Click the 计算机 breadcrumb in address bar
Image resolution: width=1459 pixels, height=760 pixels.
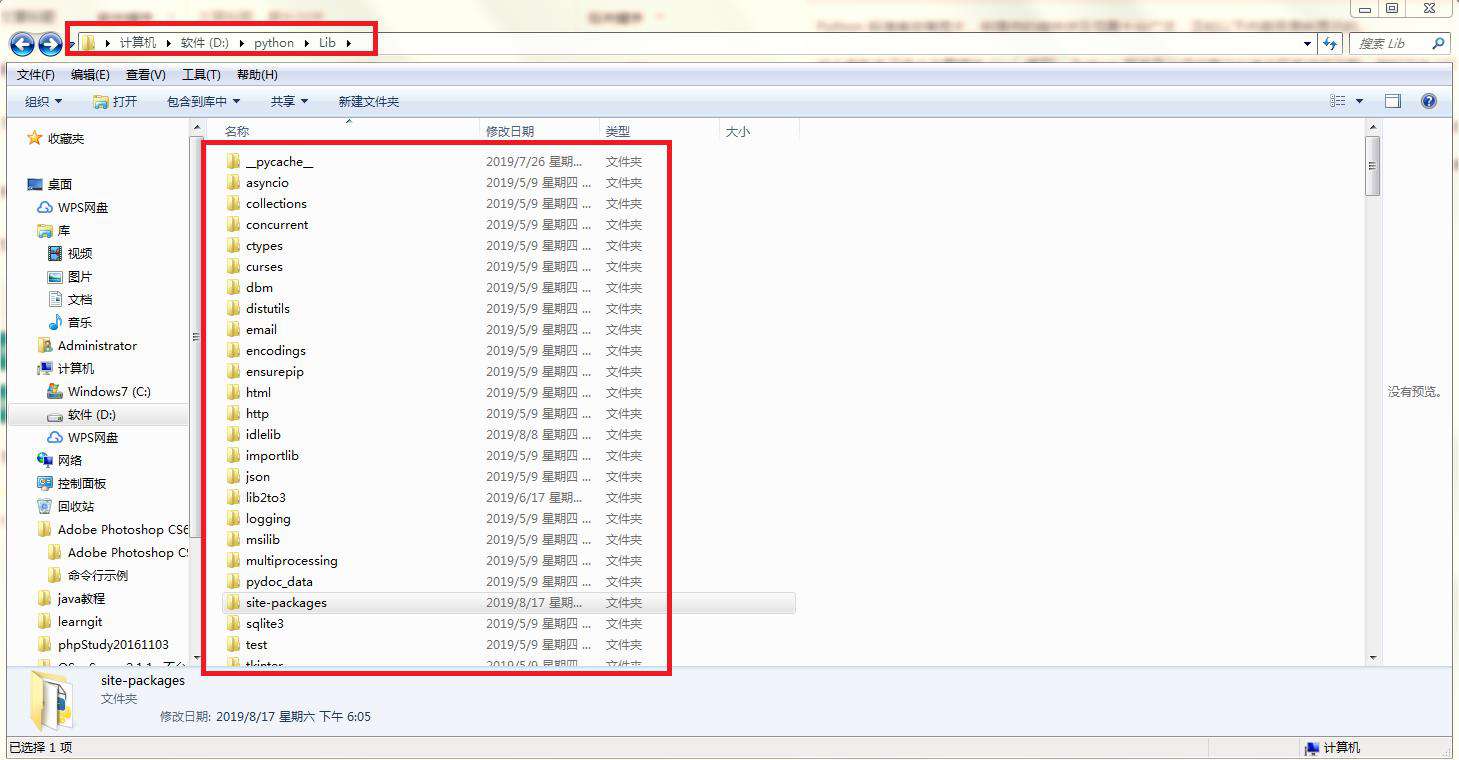[x=138, y=43]
